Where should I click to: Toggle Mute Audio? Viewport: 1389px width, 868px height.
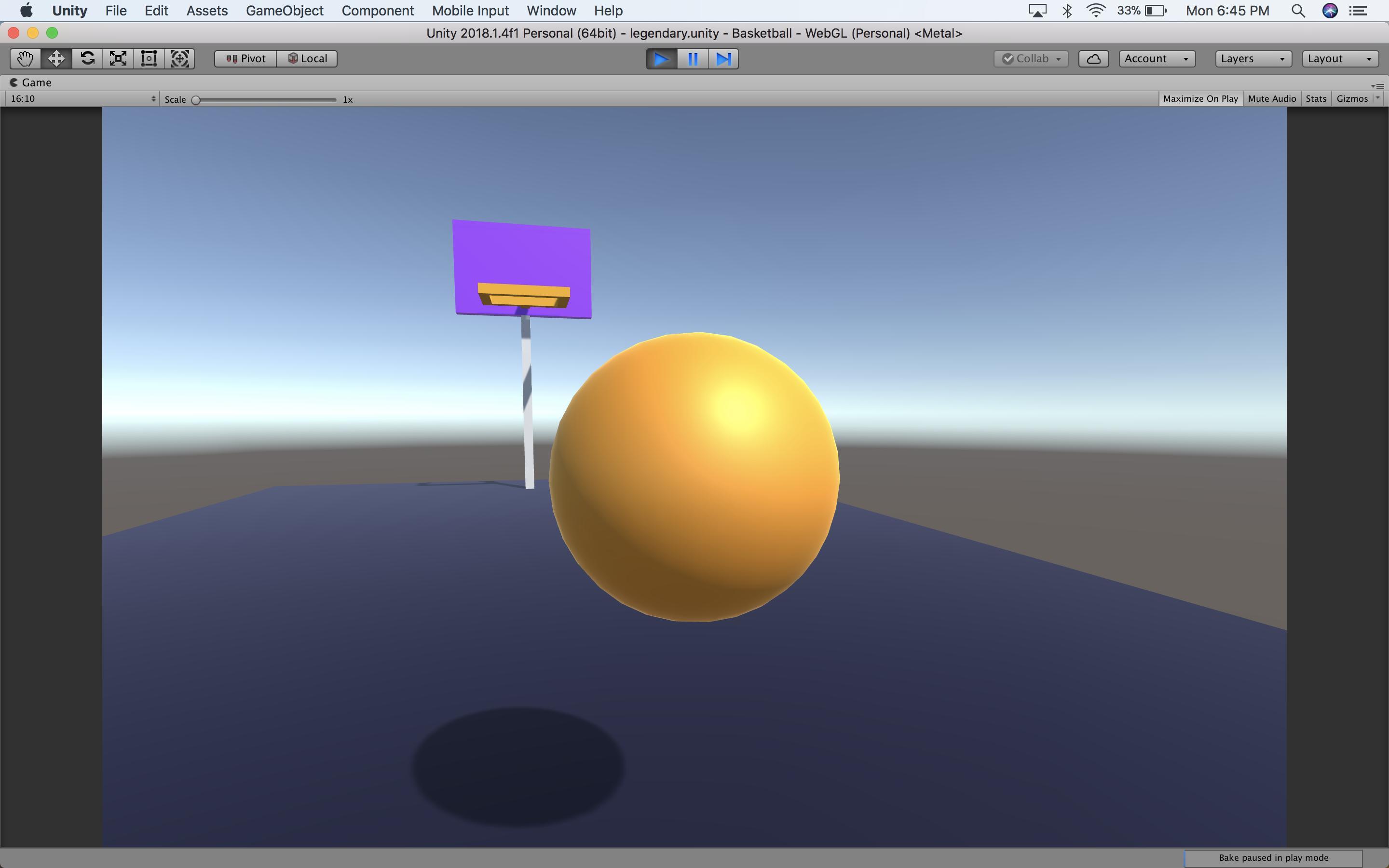coord(1272,99)
